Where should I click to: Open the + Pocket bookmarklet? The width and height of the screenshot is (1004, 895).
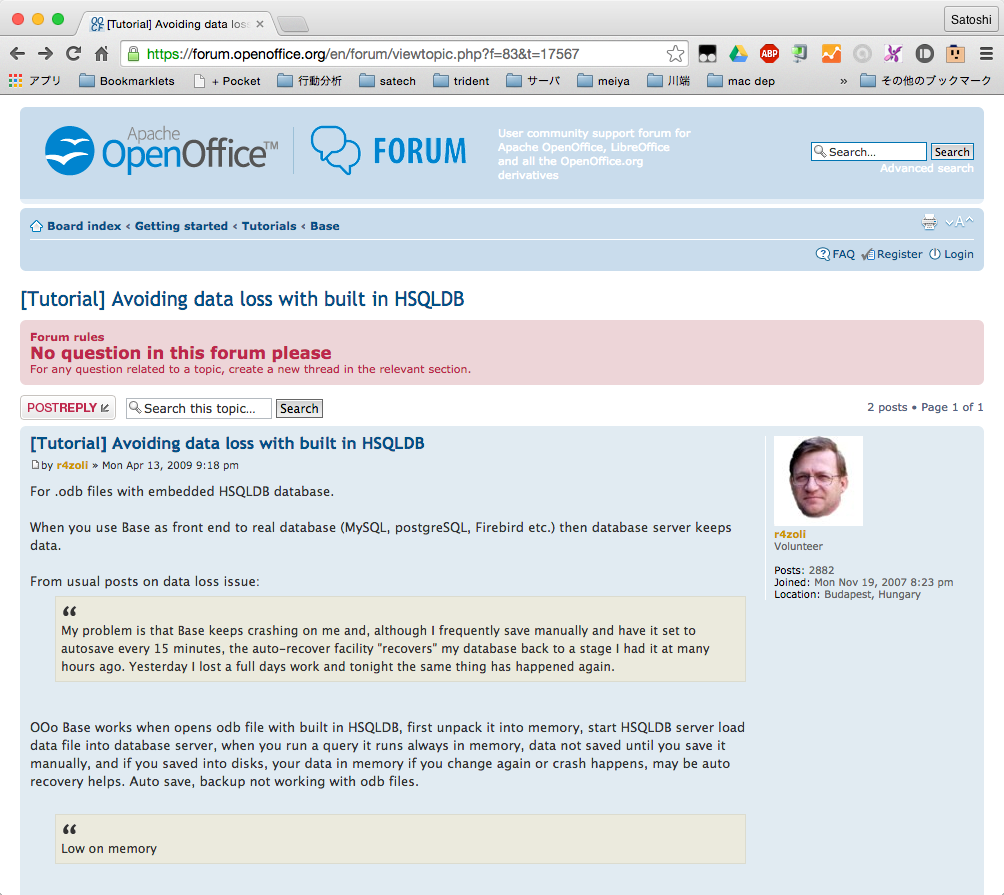227,81
